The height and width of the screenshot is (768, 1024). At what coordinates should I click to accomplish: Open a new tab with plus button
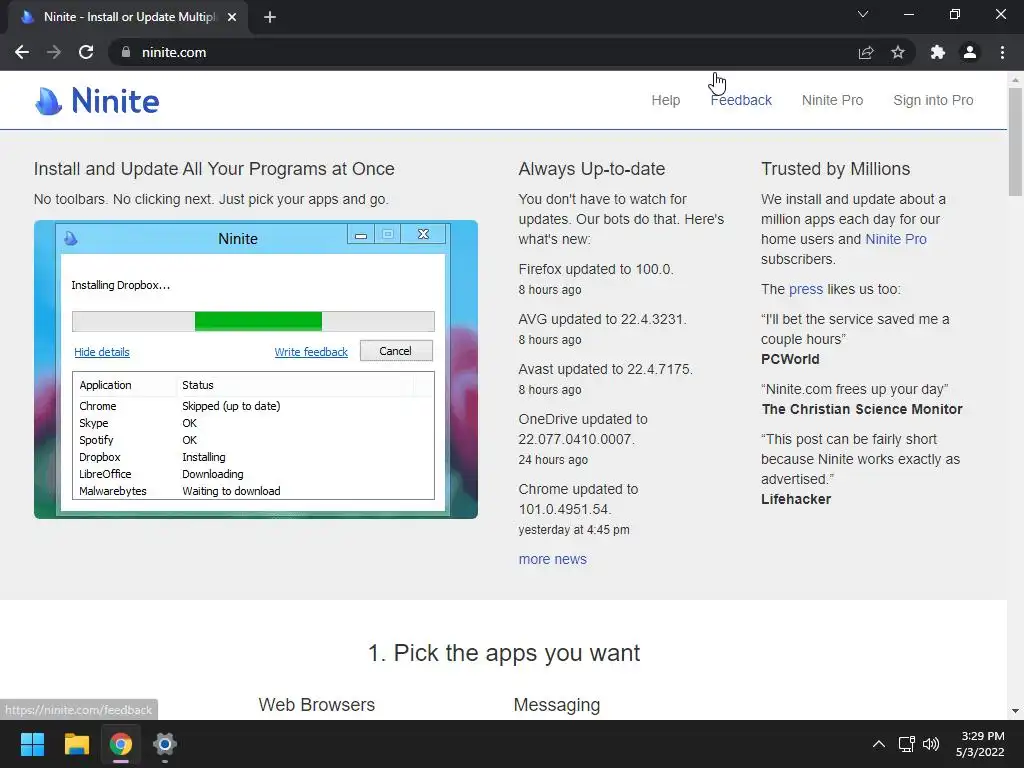click(x=270, y=17)
